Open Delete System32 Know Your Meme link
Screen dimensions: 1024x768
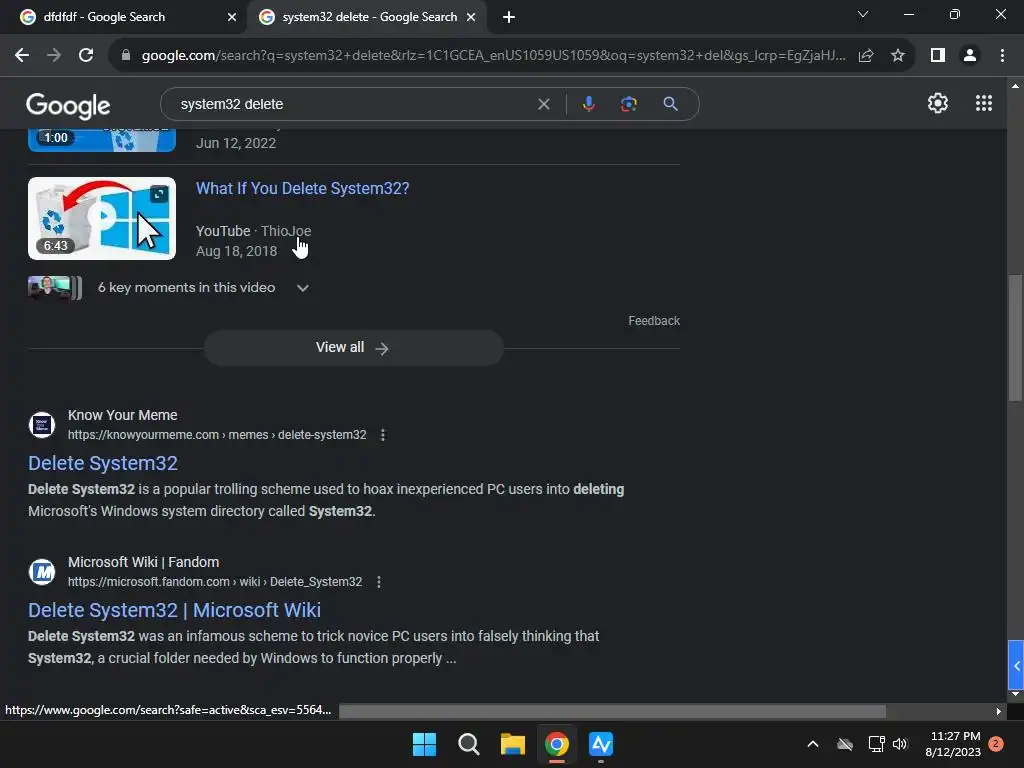(103, 463)
